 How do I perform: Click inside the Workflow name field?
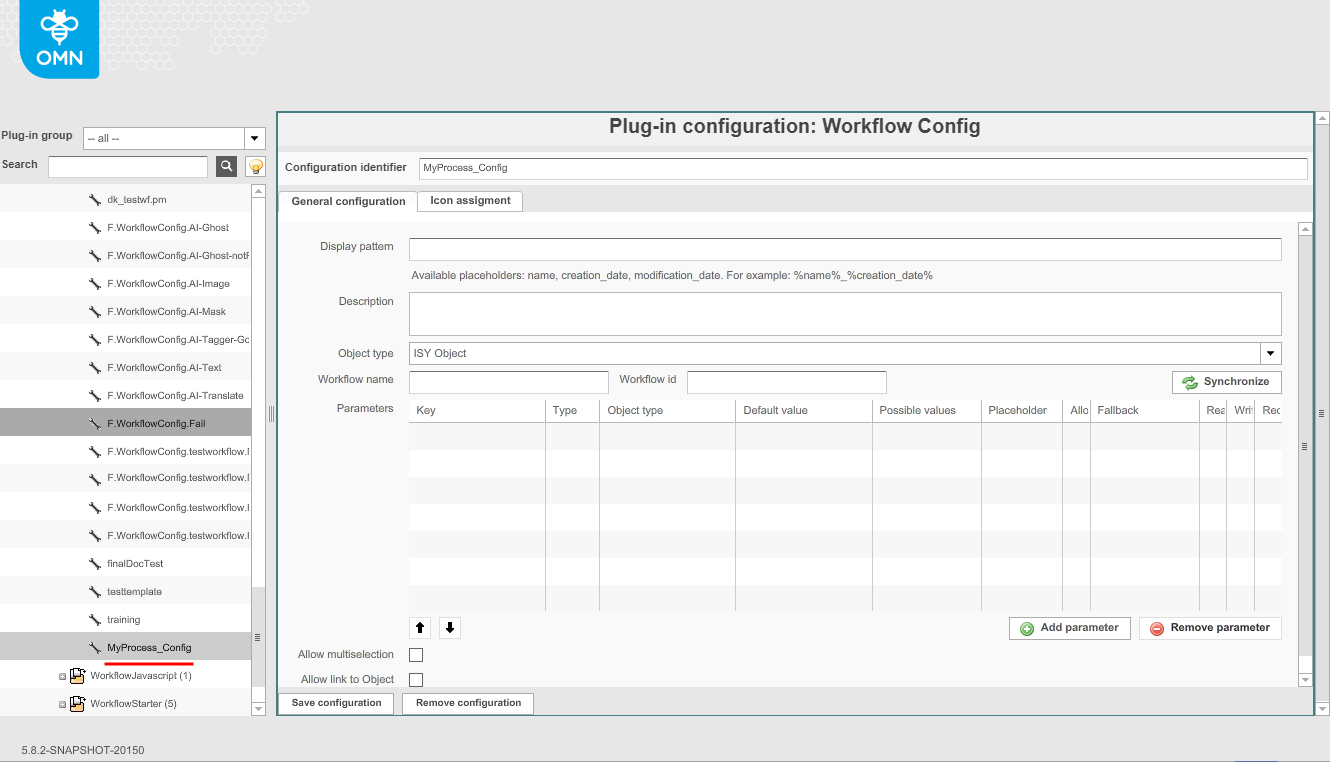click(x=508, y=382)
